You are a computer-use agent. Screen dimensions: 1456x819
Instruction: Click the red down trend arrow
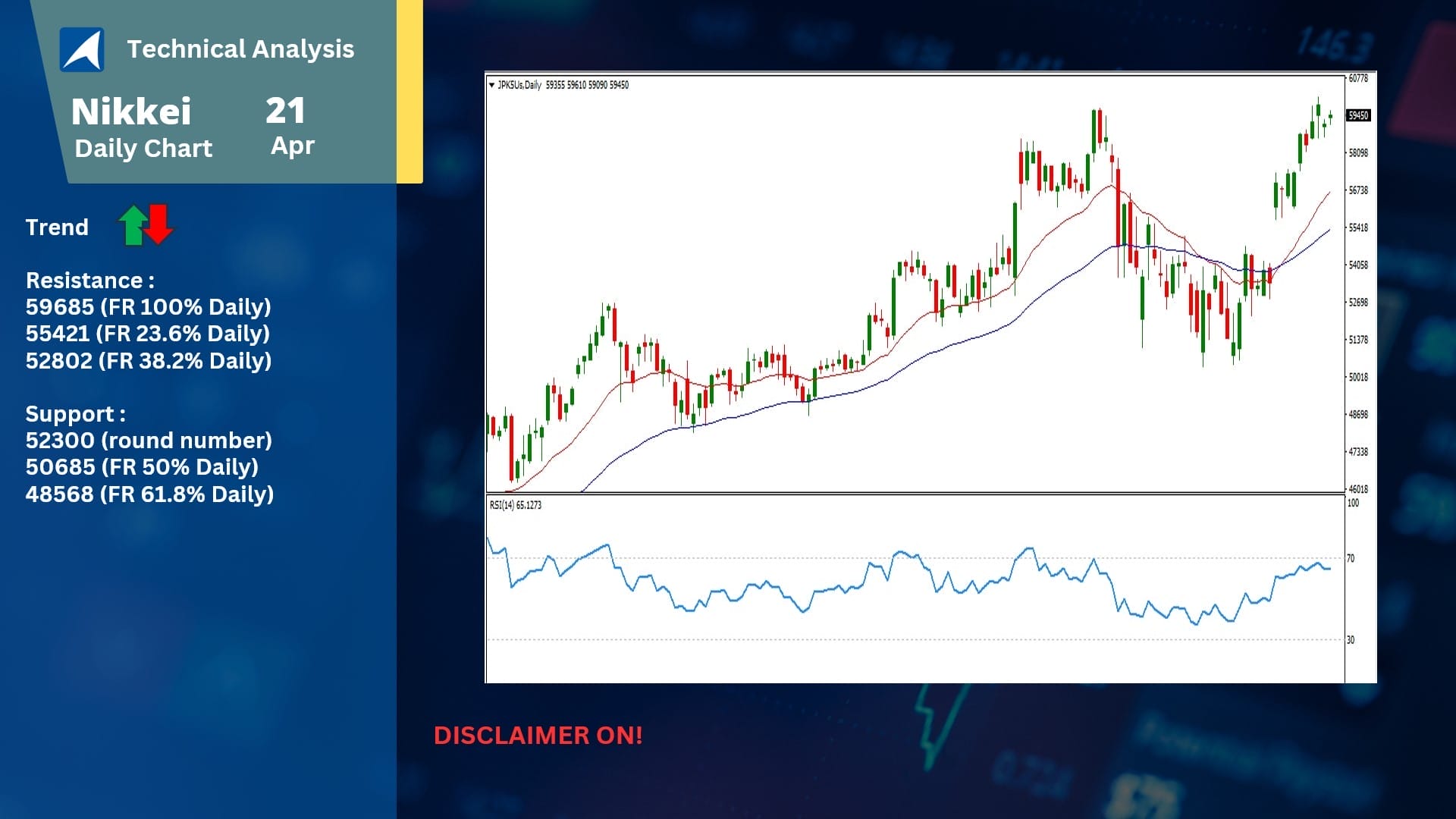click(159, 224)
